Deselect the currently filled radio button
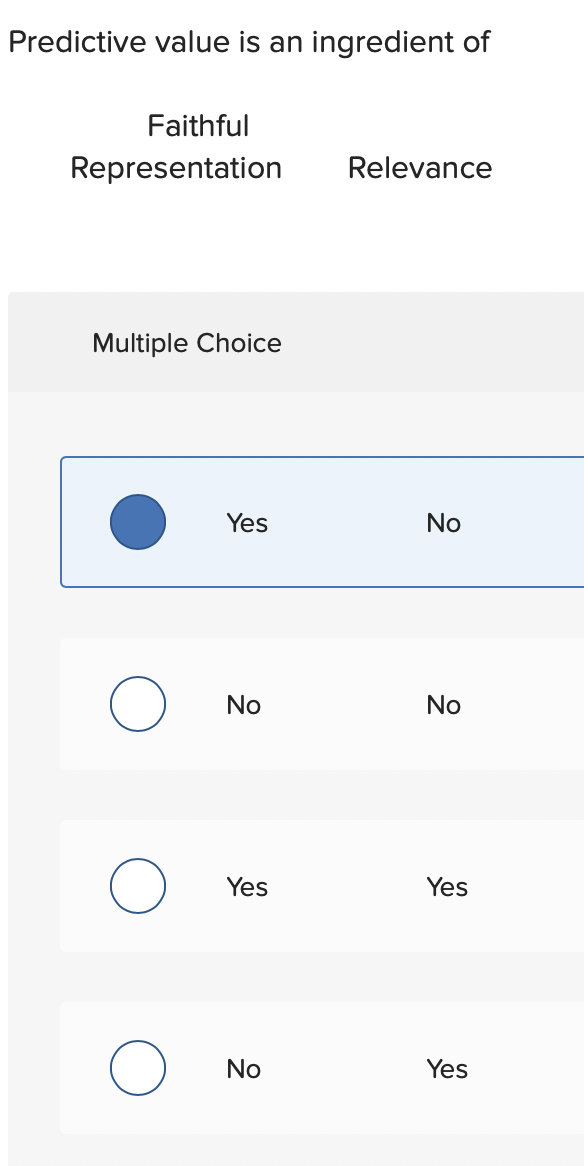This screenshot has height=1166, width=584. coord(137,521)
